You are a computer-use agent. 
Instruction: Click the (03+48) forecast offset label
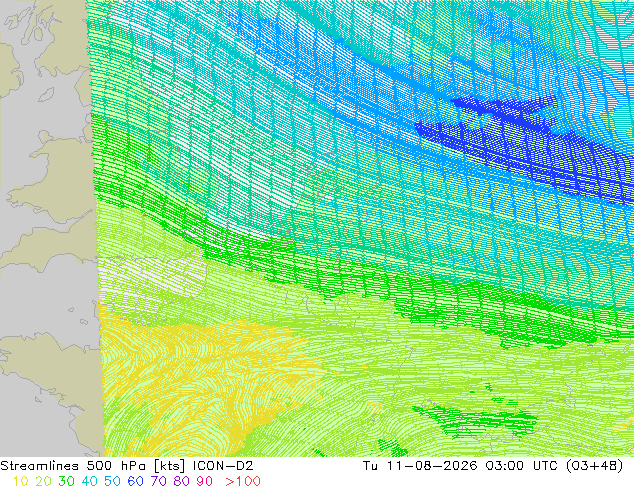coord(595,466)
